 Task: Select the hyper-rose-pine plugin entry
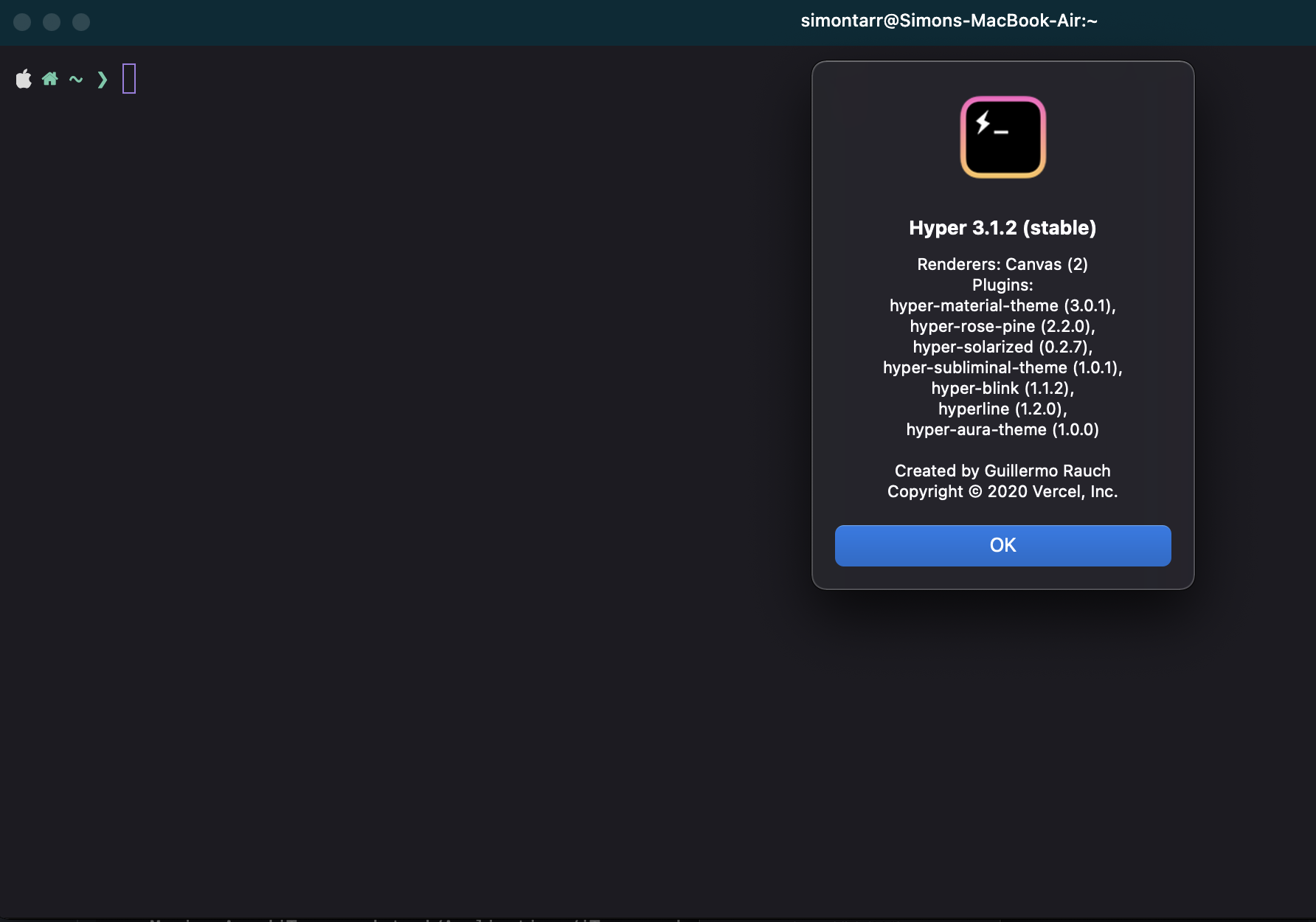[x=1002, y=326]
